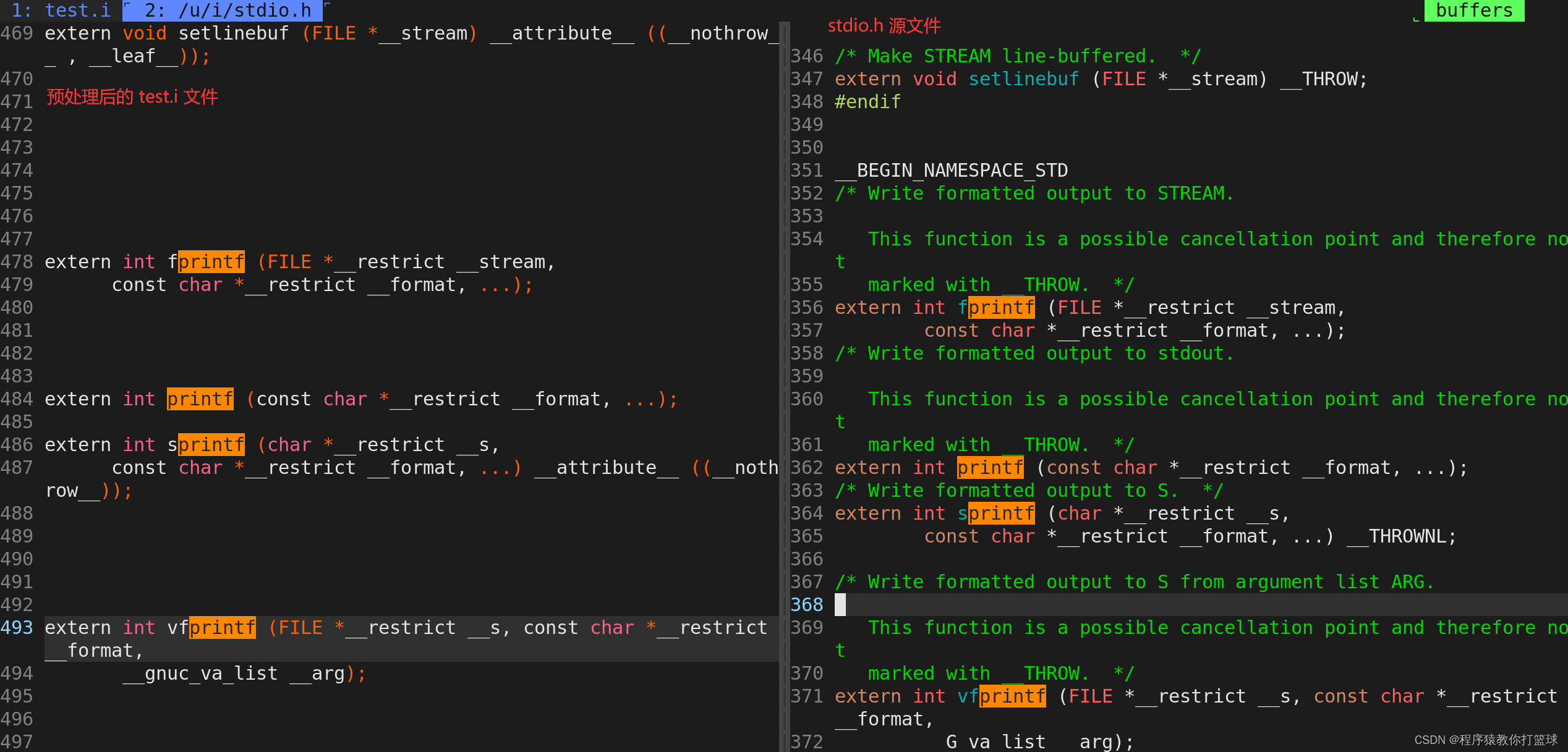Click line number 368 in right pane
The height and width of the screenshot is (752, 1568).
point(807,605)
